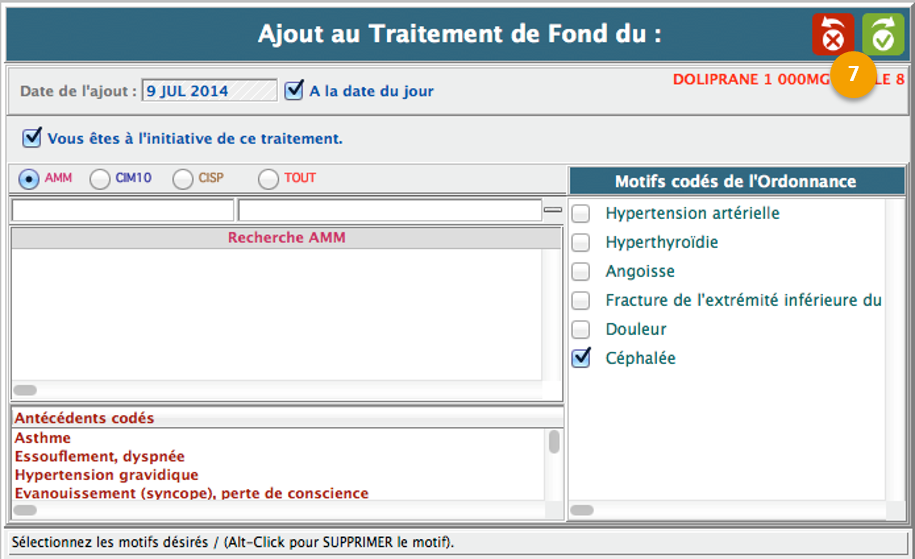The image size is (915, 559).
Task: Check the Douleur motif checkbox
Action: [x=581, y=329]
